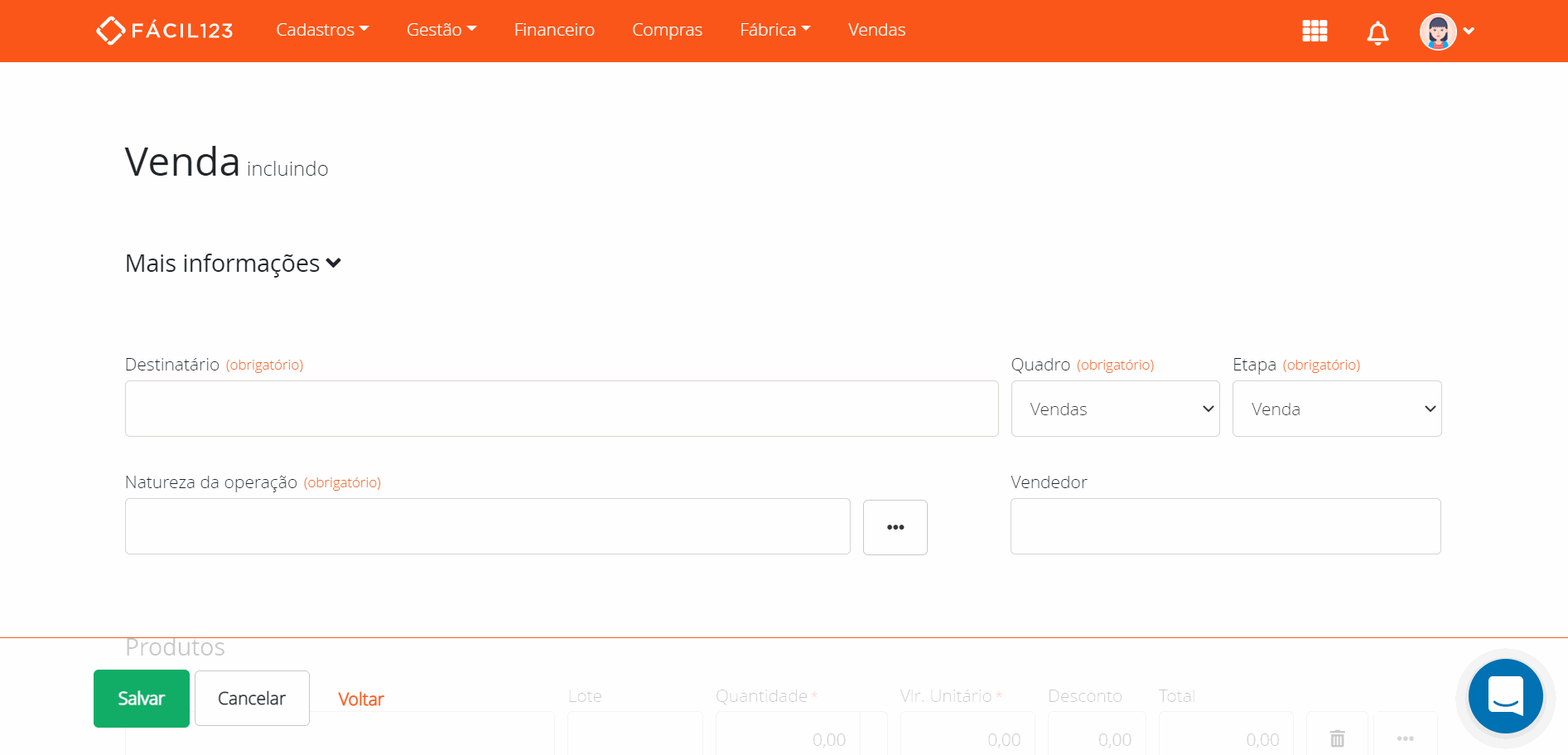Open the Cadastros menu
This screenshot has width=1568, height=755.
pos(322,30)
